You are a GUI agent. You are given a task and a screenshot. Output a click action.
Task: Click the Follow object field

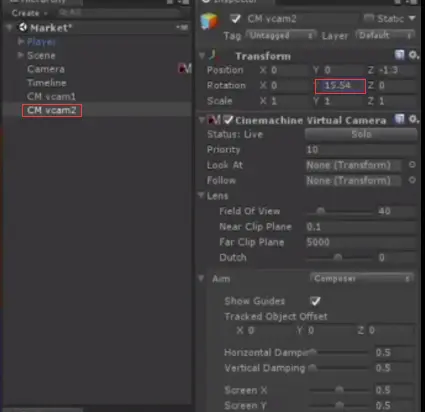tap(353, 181)
